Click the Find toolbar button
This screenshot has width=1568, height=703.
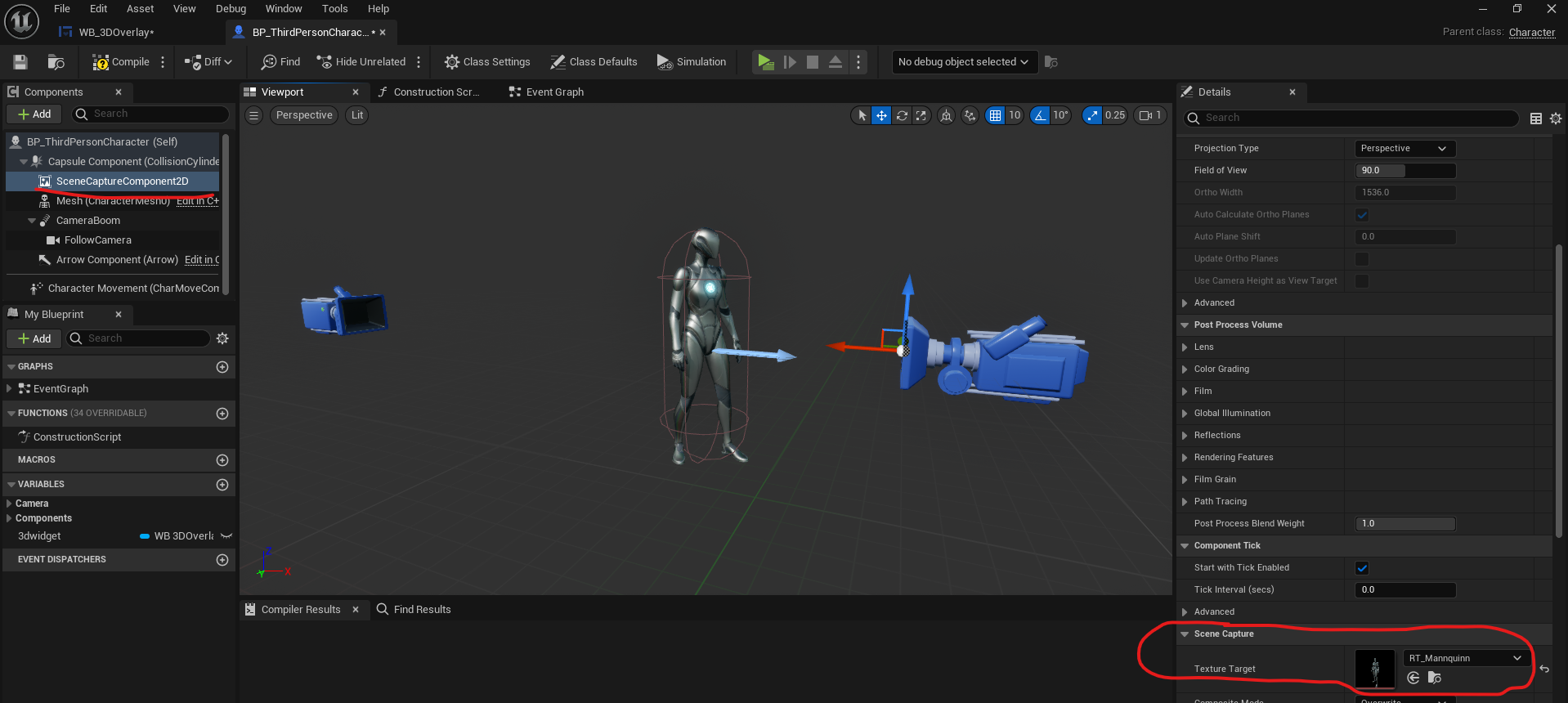280,62
